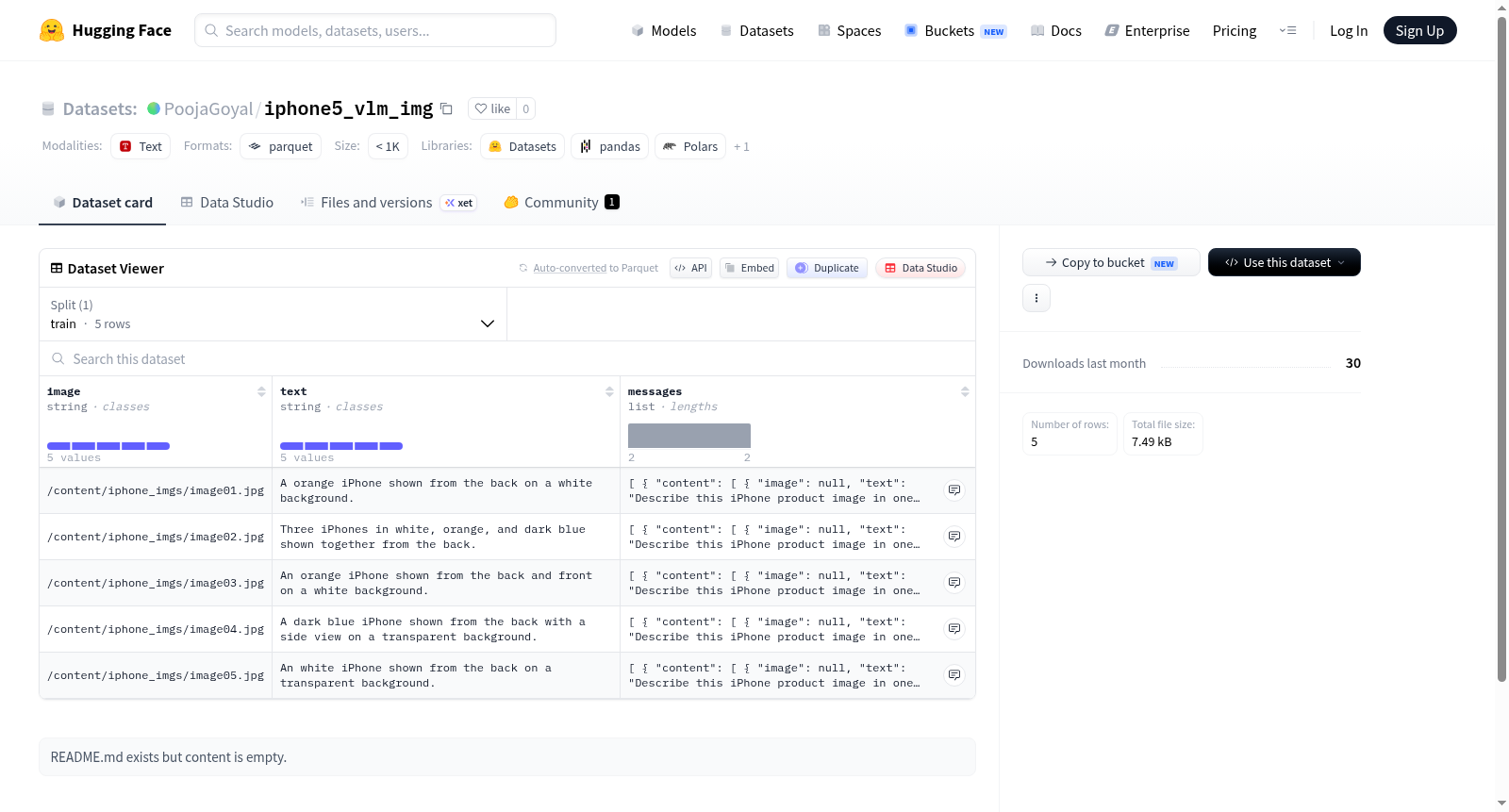The image size is (1509, 812).
Task: Select cell /content/iphone_imgs/image01.jpg
Action: 156,490
